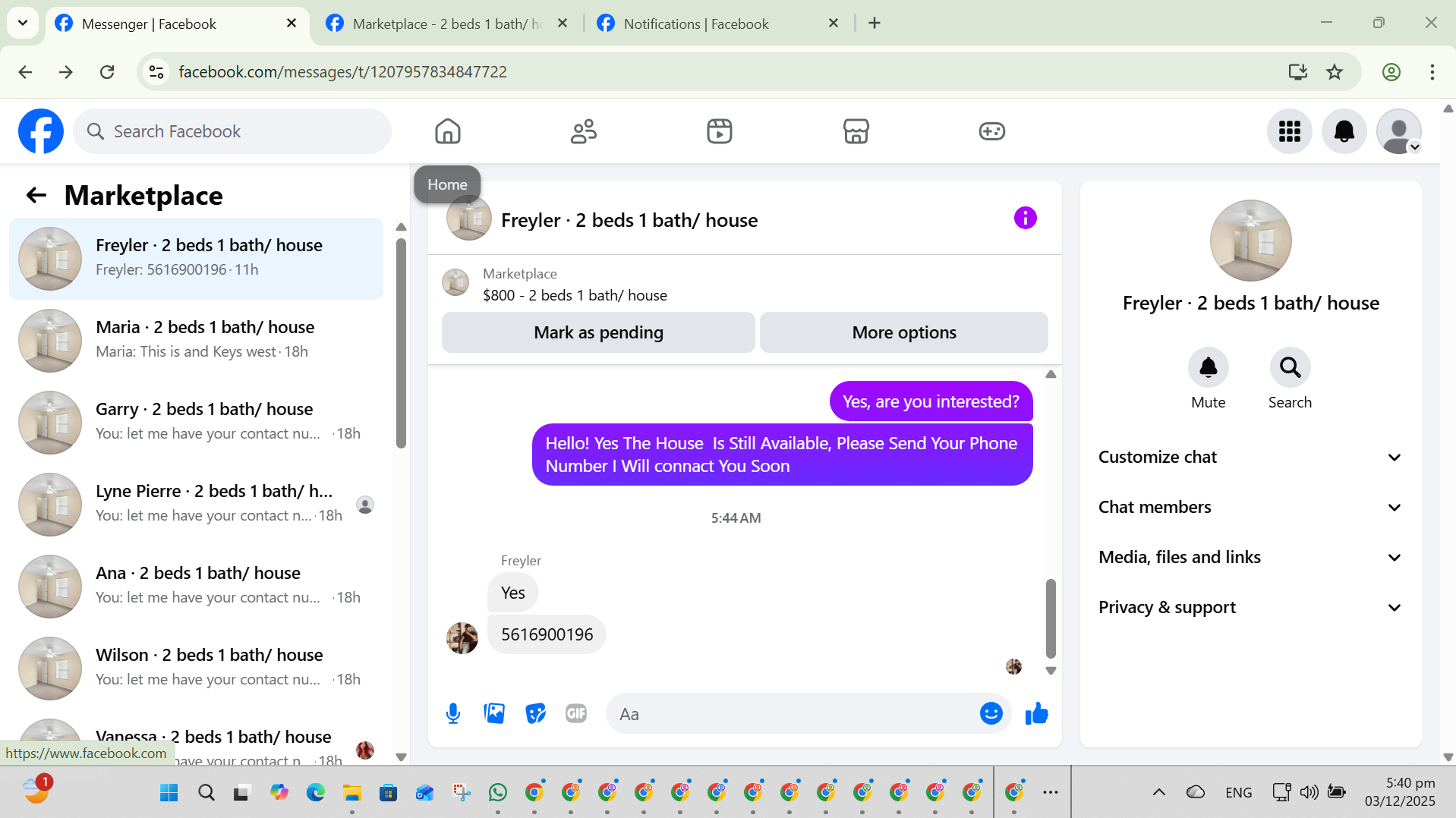Screen dimensions: 1456x818
Task: Attach a photo or file
Action: click(494, 713)
